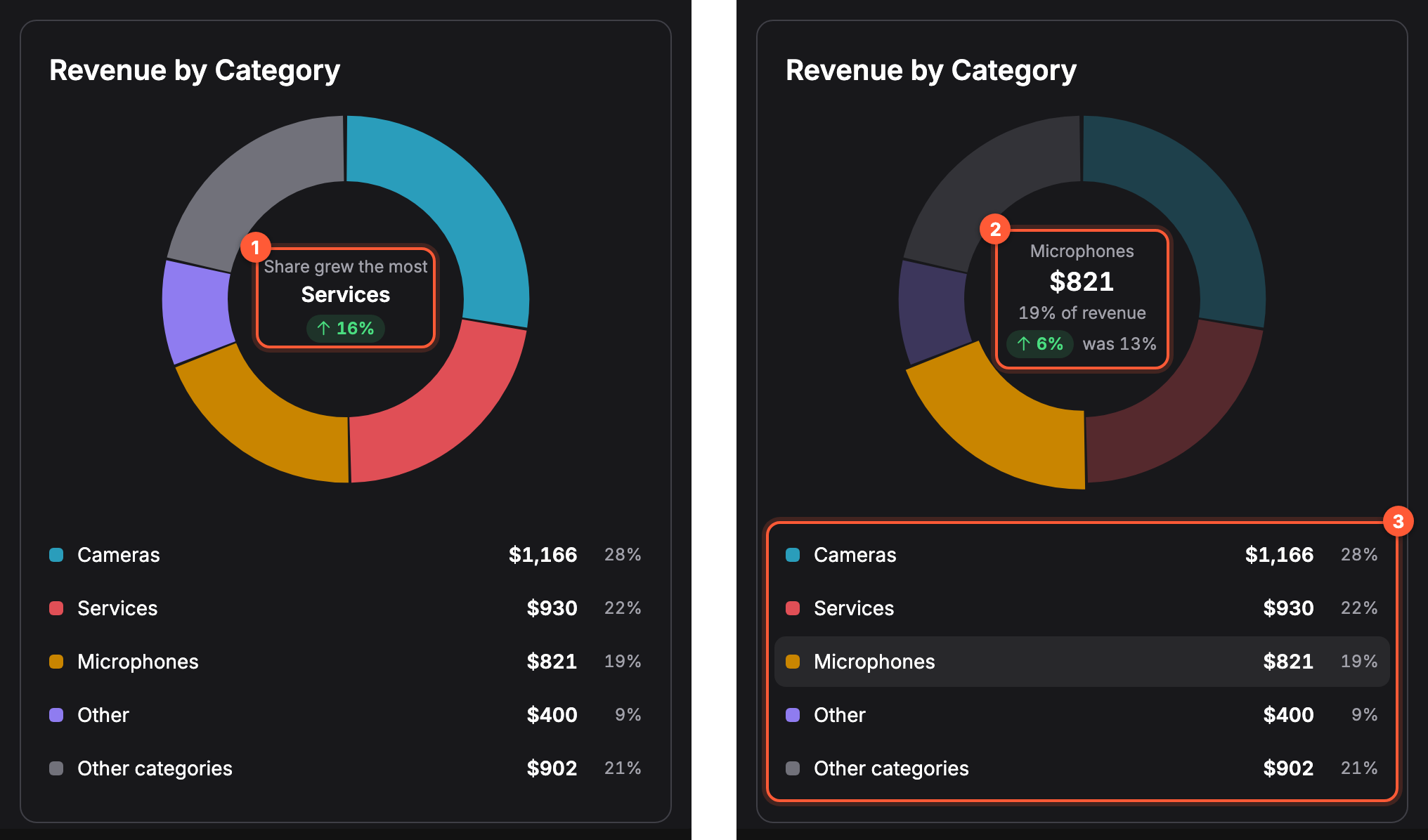Select the Other categories label in left card
Viewport: 1428px width, 840px height.
155,768
